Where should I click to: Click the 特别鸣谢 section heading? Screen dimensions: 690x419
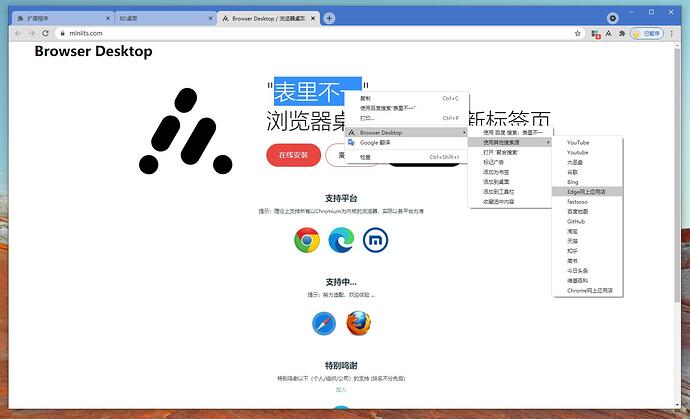coord(341,365)
